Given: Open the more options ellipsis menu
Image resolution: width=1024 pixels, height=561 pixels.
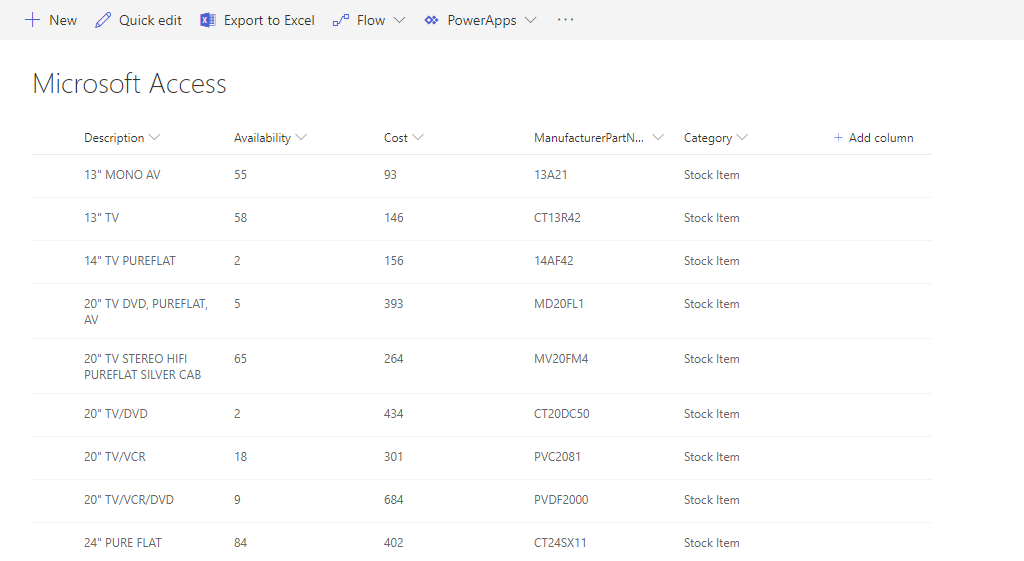Looking at the screenshot, I should [x=565, y=20].
